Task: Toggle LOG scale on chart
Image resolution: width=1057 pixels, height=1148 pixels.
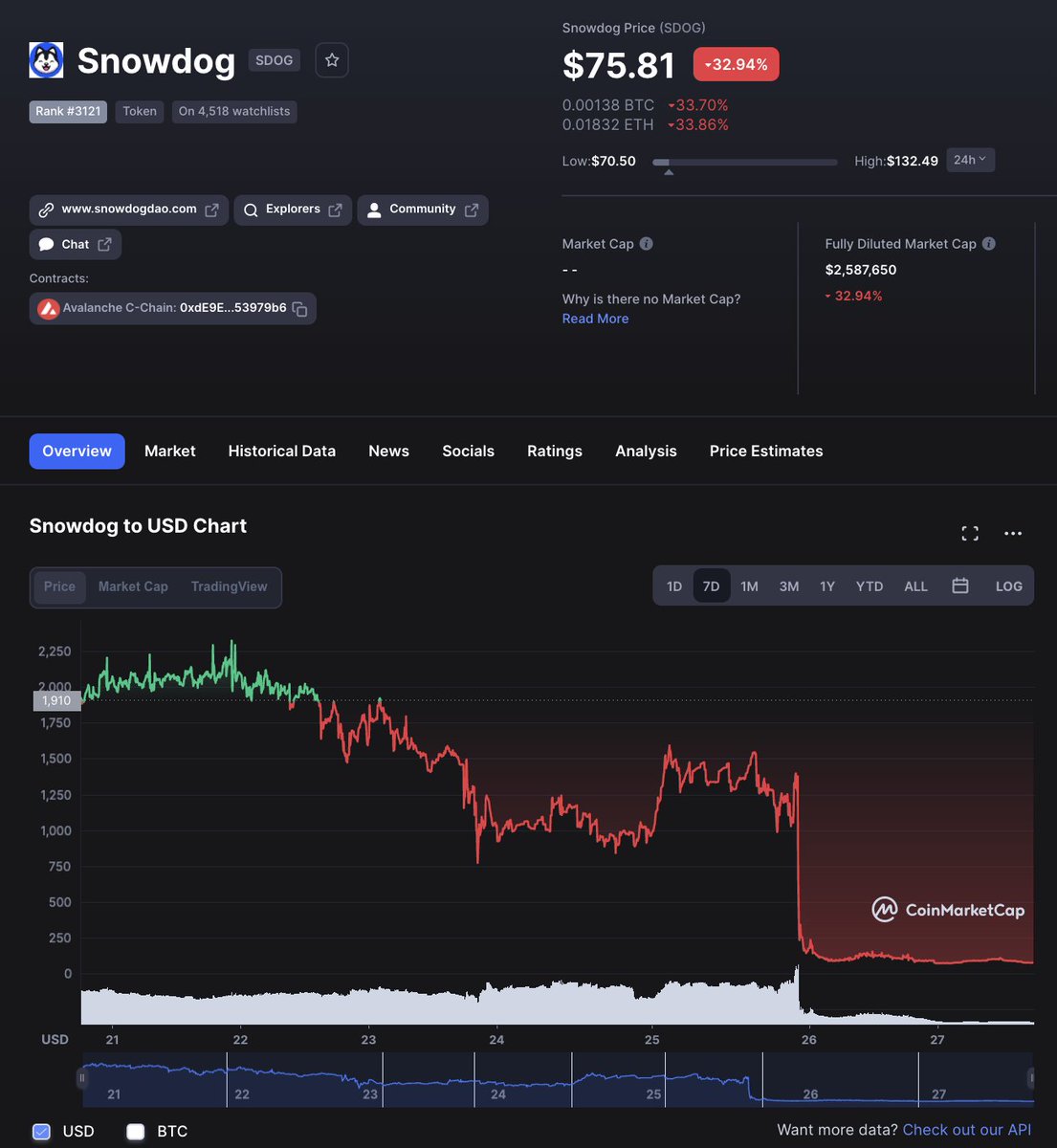Action: (1008, 586)
